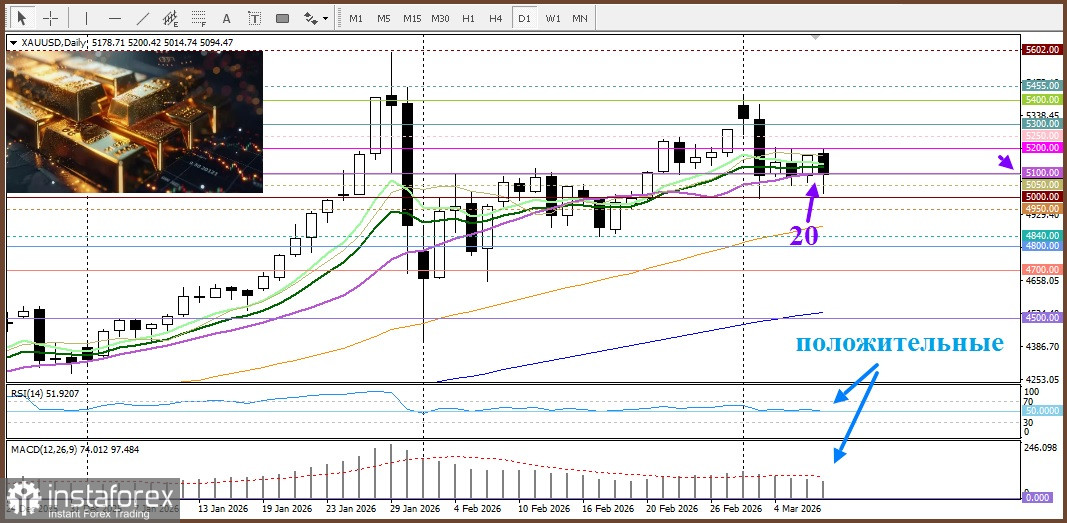Click the 5000.00 price level label
The width and height of the screenshot is (1067, 523).
click(1043, 197)
